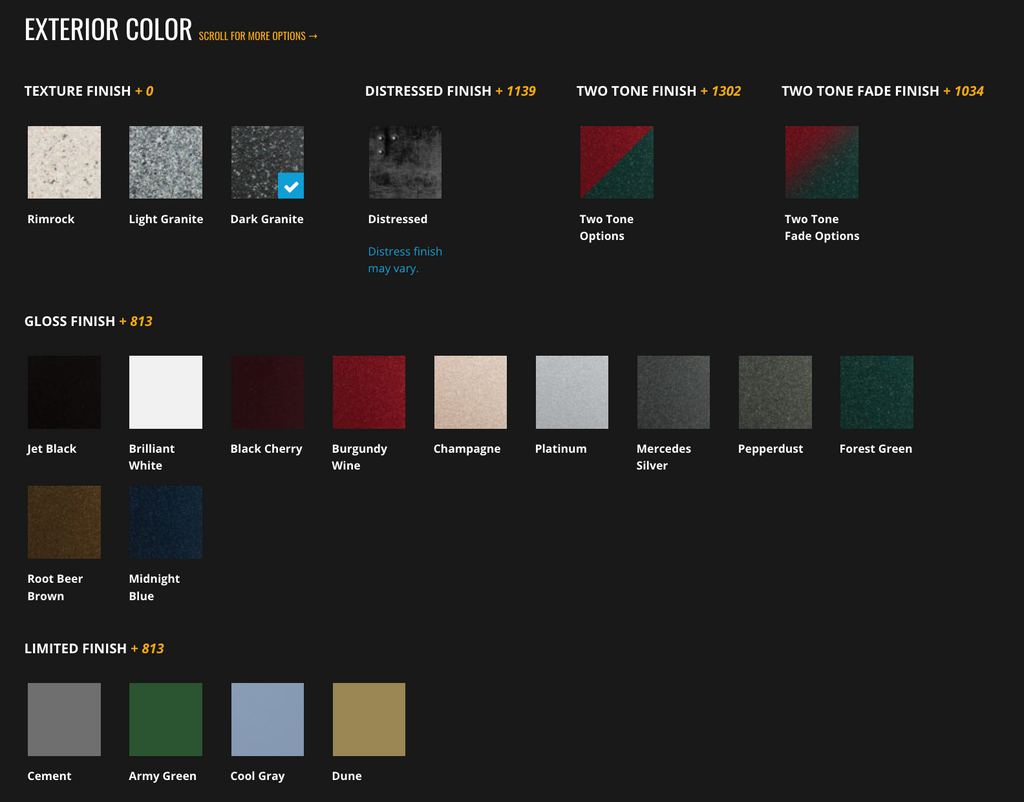Pick the Distressed finish thumbnail
The width and height of the screenshot is (1024, 802).
click(405, 162)
